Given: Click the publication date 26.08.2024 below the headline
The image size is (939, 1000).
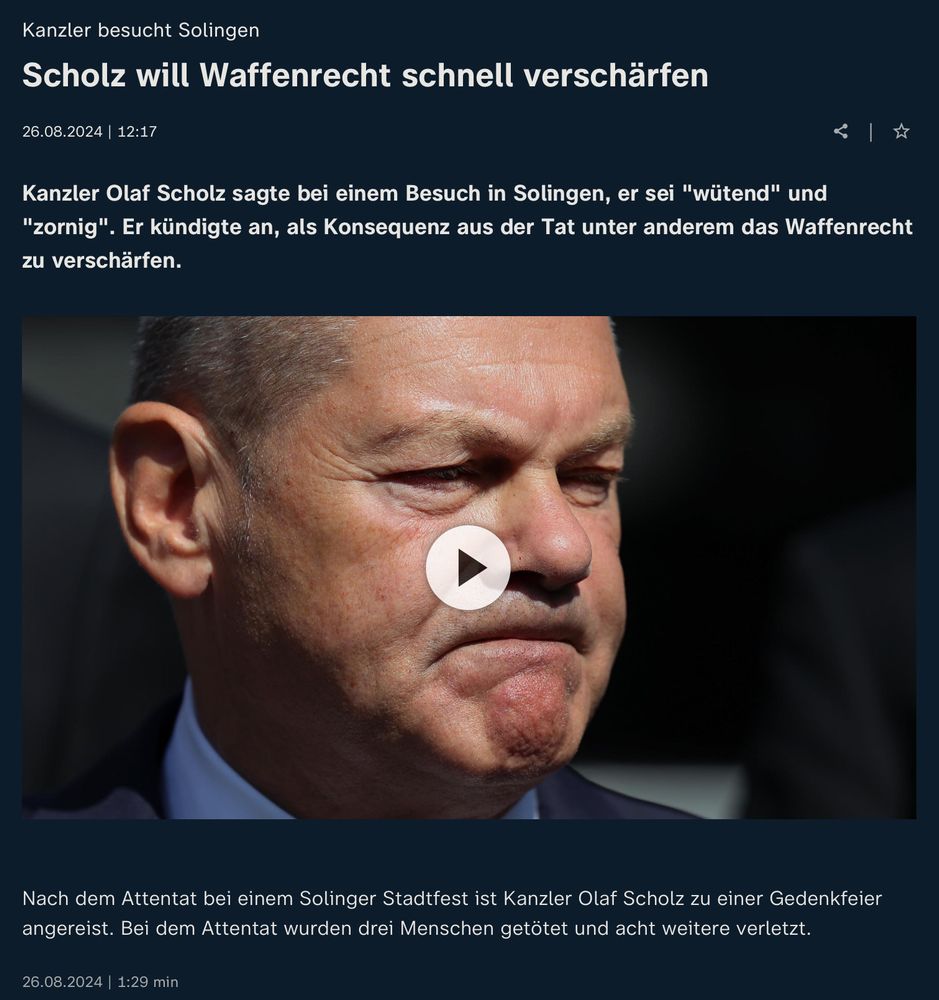Looking at the screenshot, I should tap(62, 131).
